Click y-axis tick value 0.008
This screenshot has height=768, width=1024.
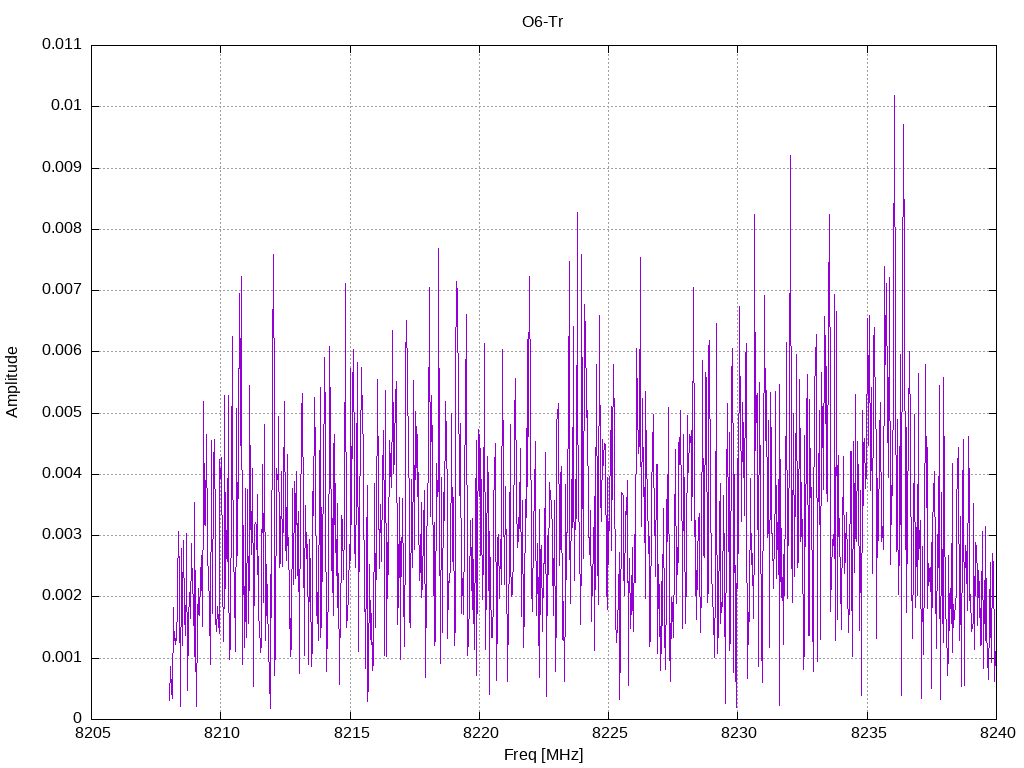pyautogui.click(x=62, y=228)
